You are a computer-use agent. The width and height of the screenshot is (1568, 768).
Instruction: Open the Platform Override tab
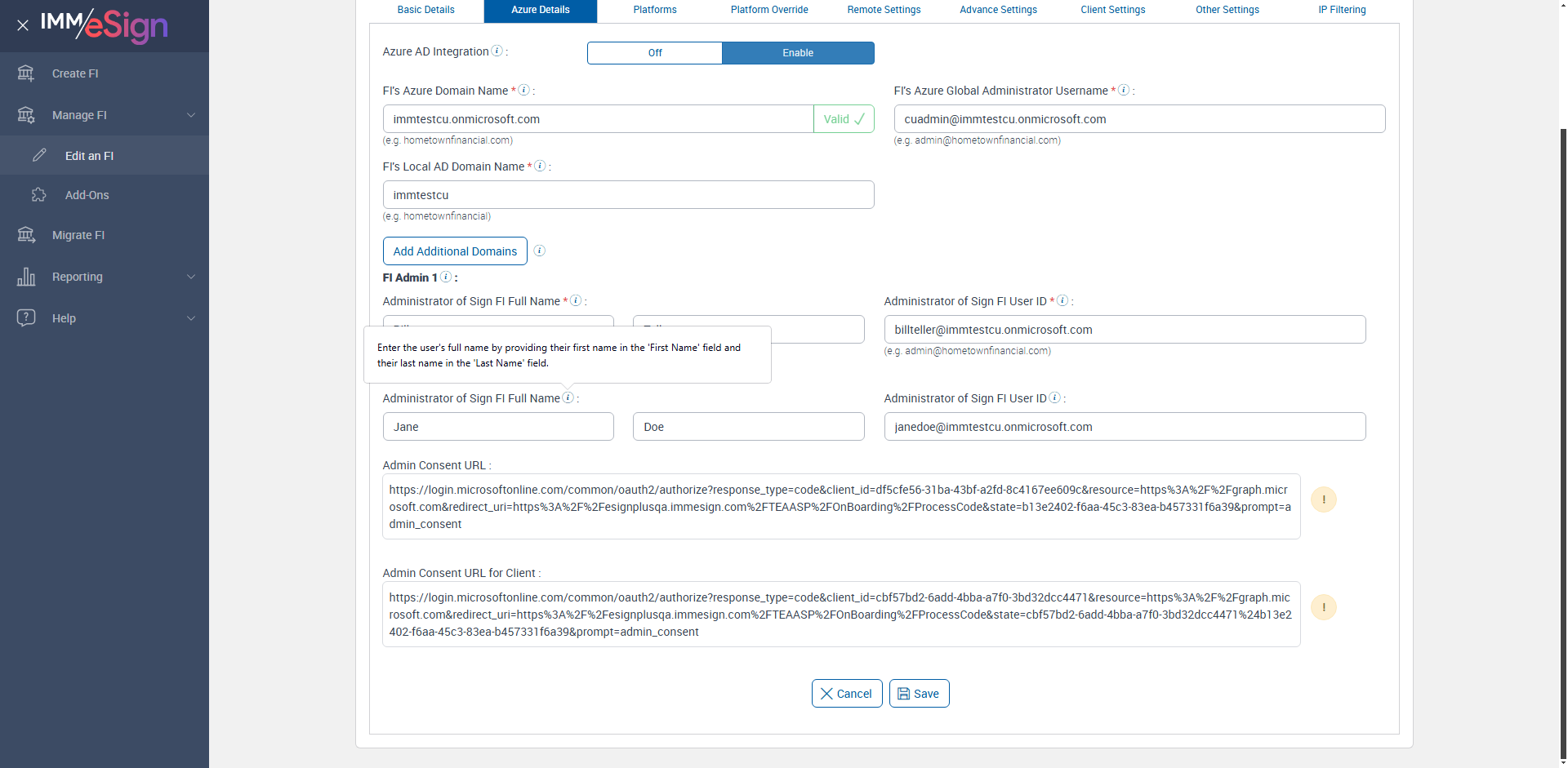click(x=769, y=10)
